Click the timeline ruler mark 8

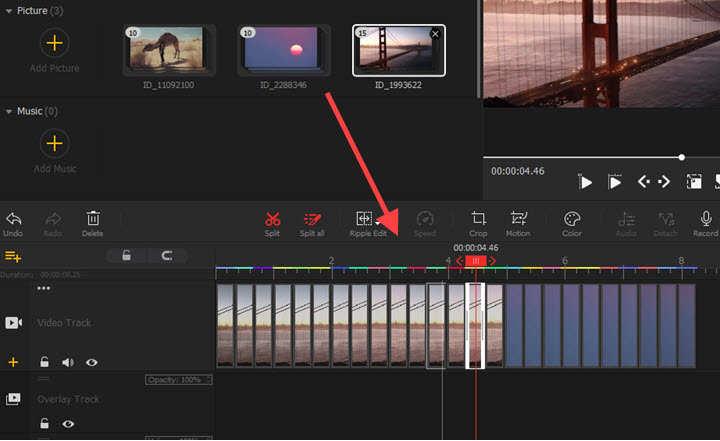pyautogui.click(x=681, y=260)
